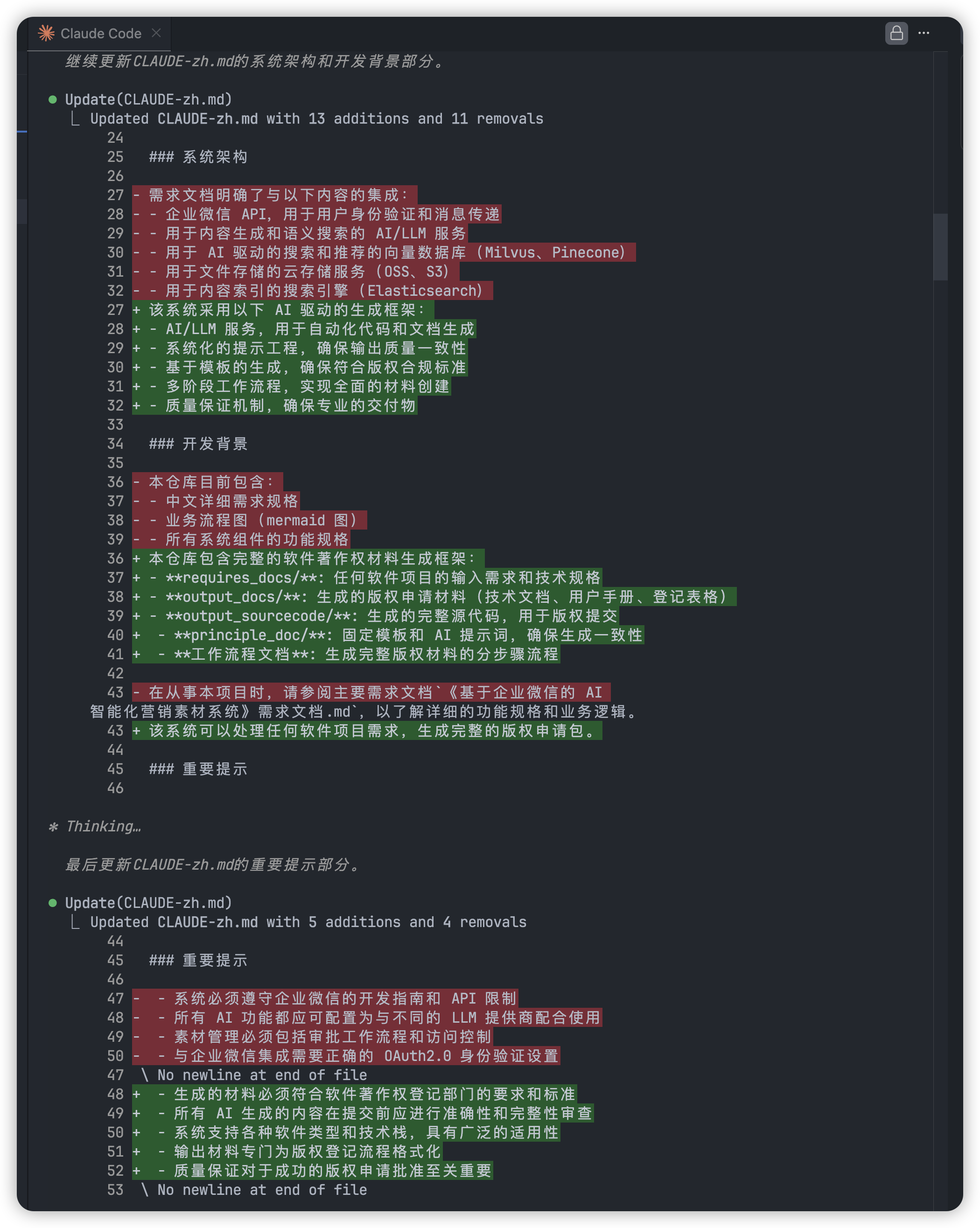Click the first Update(CLAUDE-zh.md) heading text

[149, 100]
